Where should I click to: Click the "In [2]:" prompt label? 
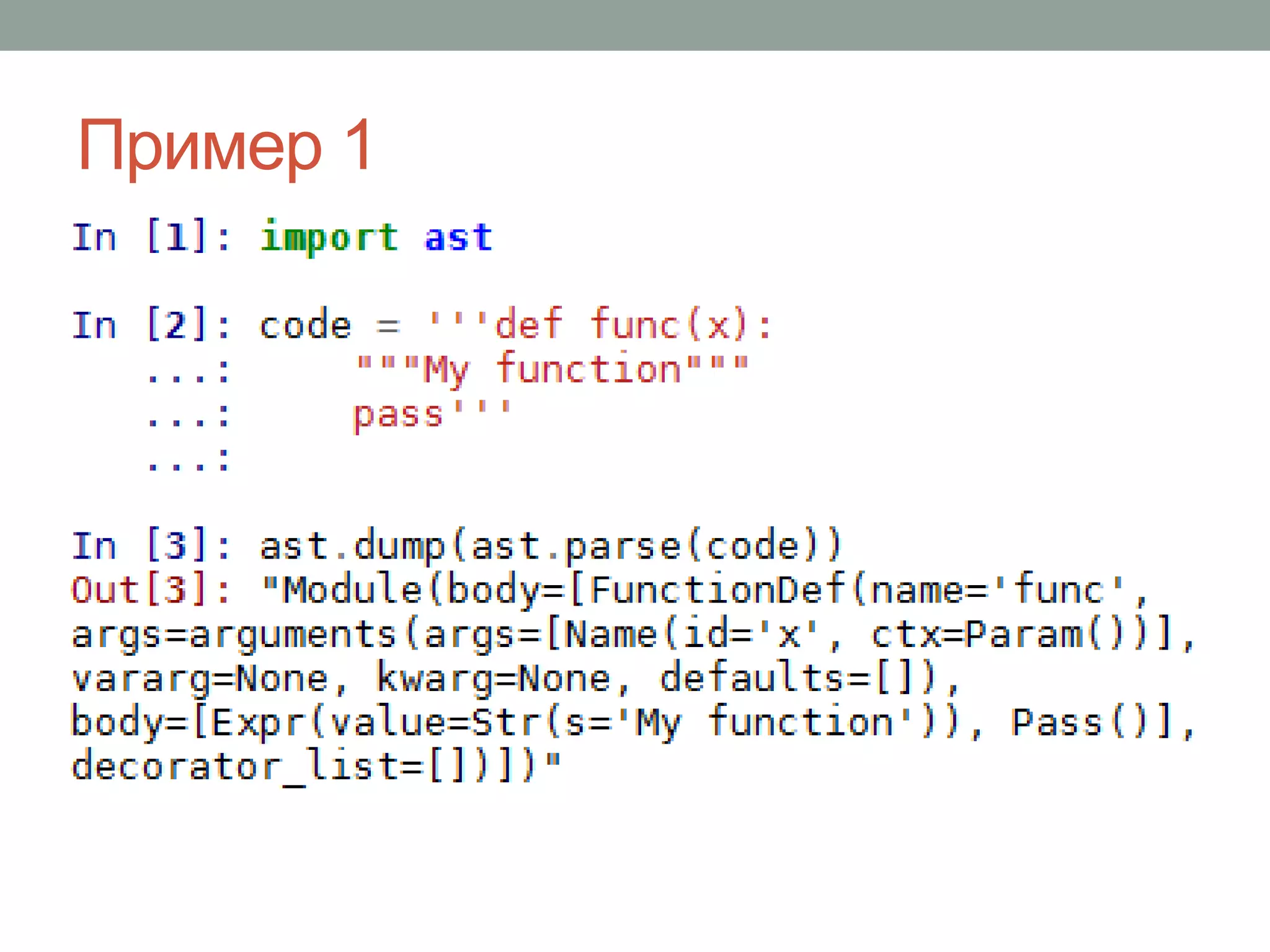click(151, 325)
